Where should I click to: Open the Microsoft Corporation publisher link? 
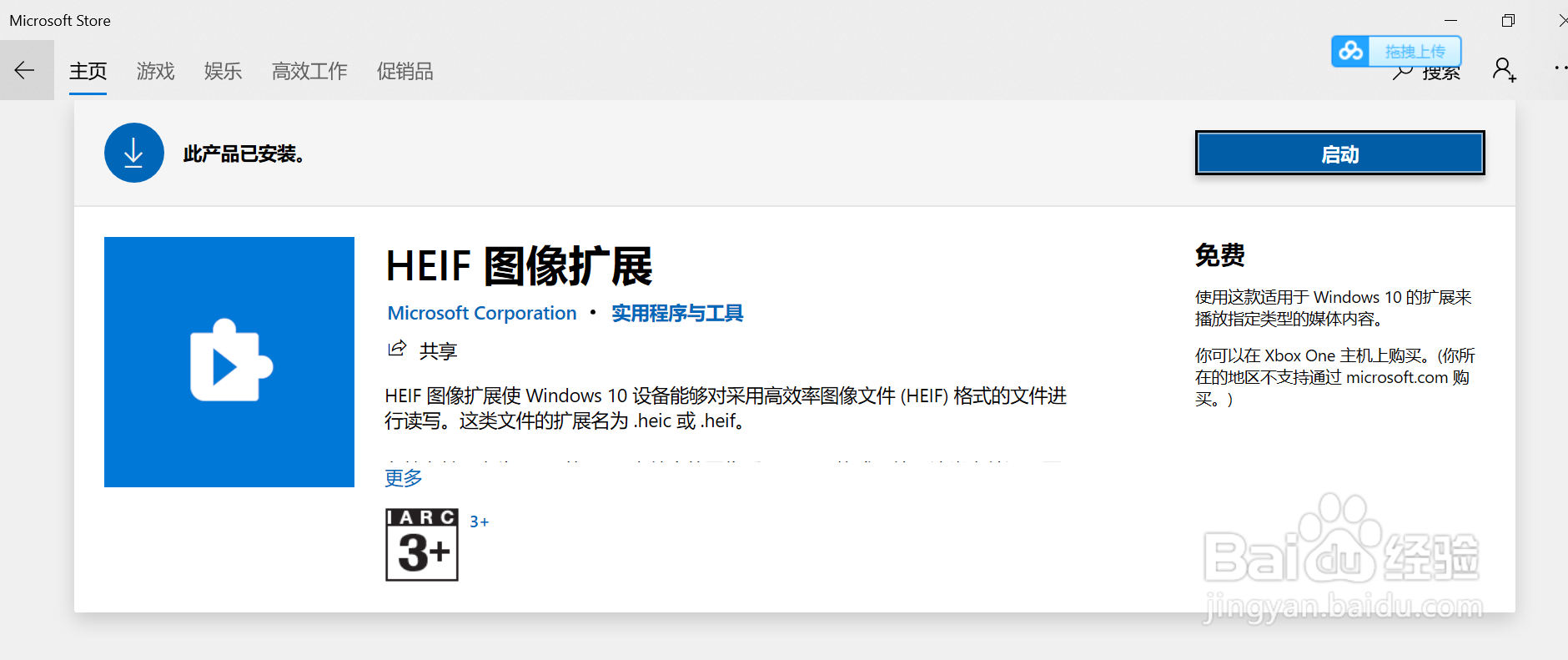[x=482, y=313]
